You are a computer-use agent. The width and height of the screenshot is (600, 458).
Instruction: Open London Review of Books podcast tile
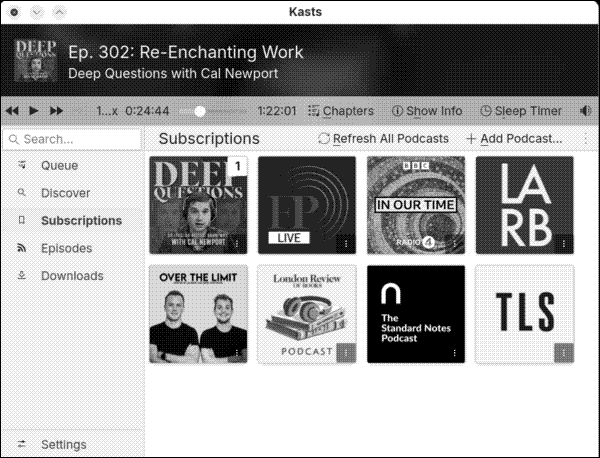[307, 314]
